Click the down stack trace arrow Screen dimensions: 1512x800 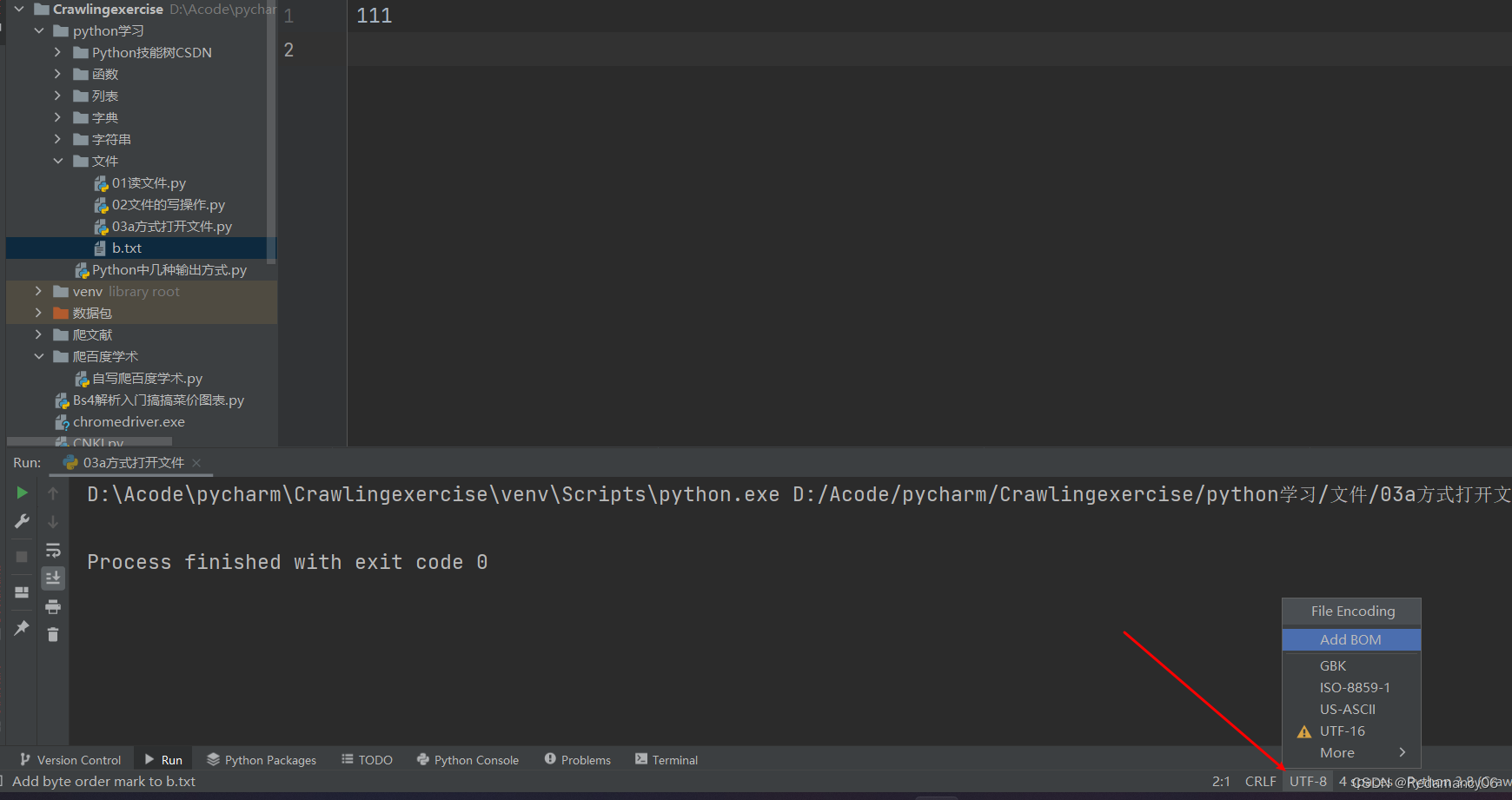point(53,521)
